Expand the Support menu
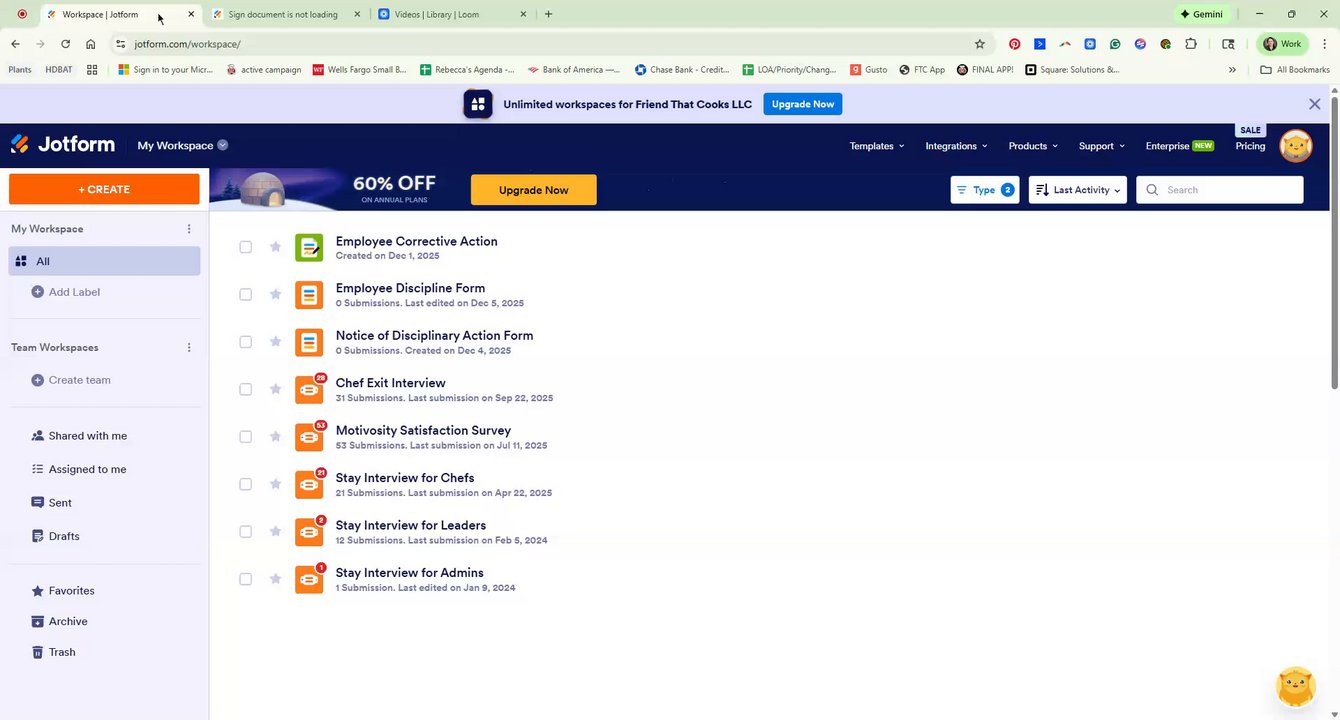The image size is (1340, 720). [x=1102, y=146]
